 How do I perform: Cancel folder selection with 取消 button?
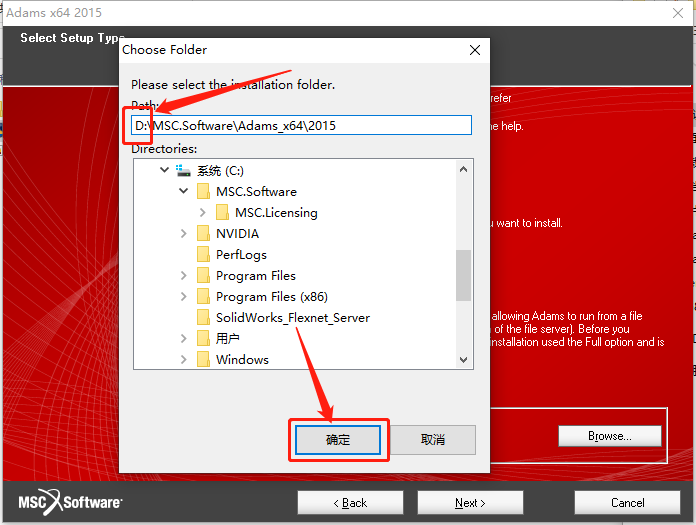(x=433, y=440)
